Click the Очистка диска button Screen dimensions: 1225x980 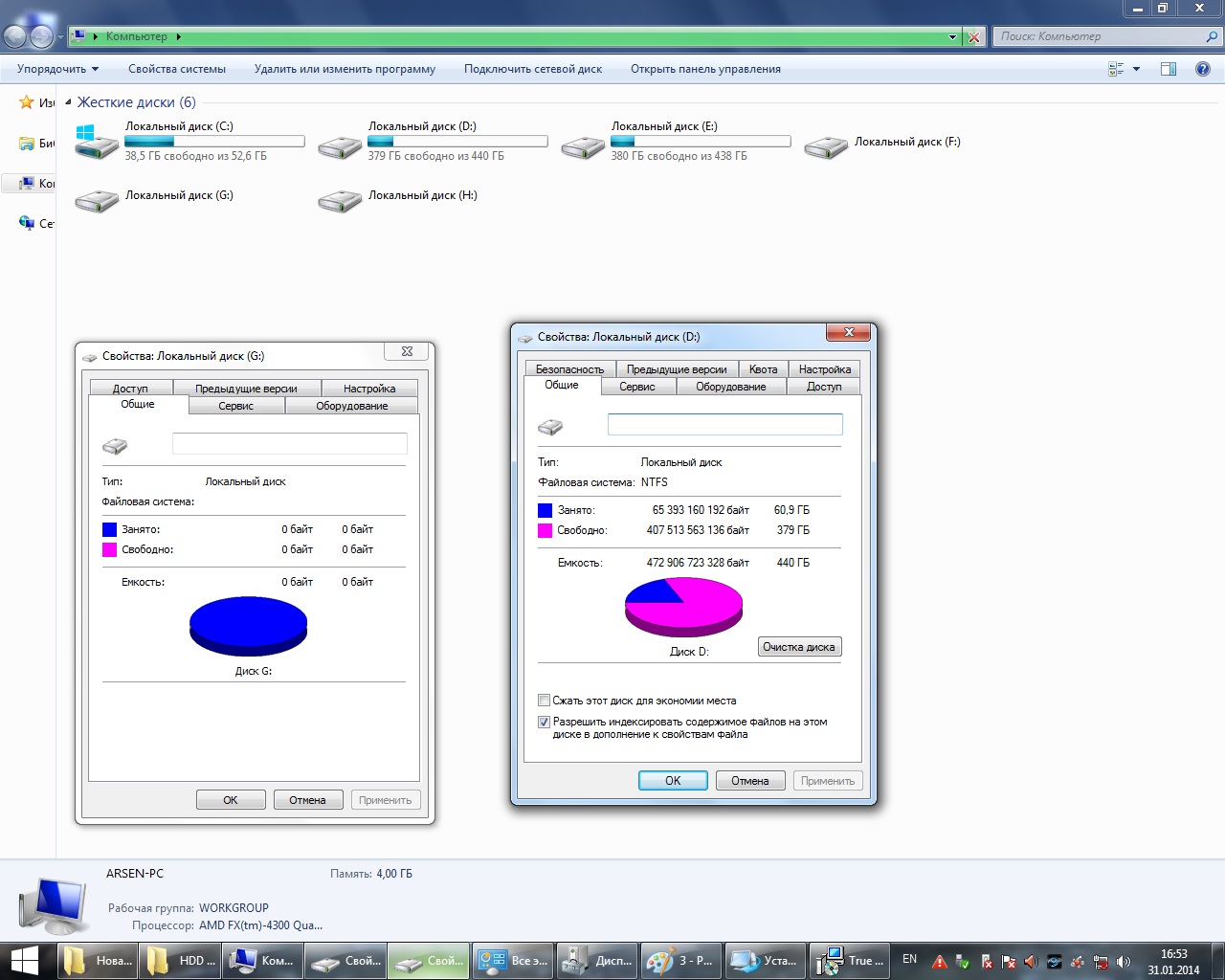point(799,647)
